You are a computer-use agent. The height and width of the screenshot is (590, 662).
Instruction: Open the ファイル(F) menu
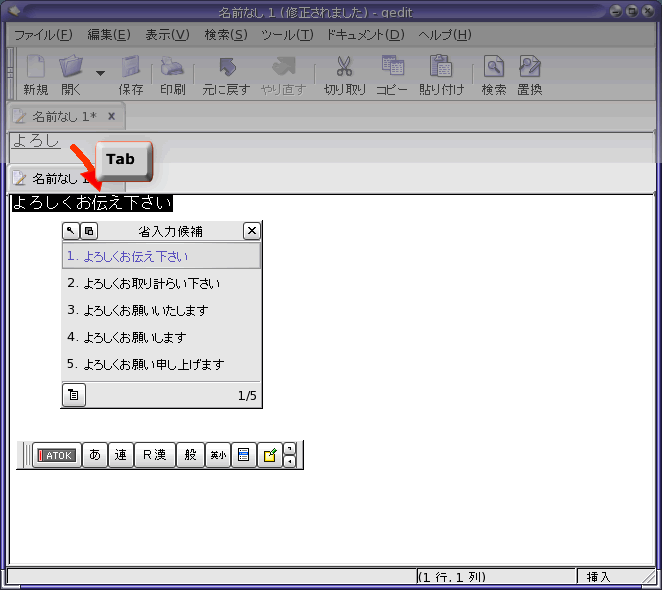(43, 35)
